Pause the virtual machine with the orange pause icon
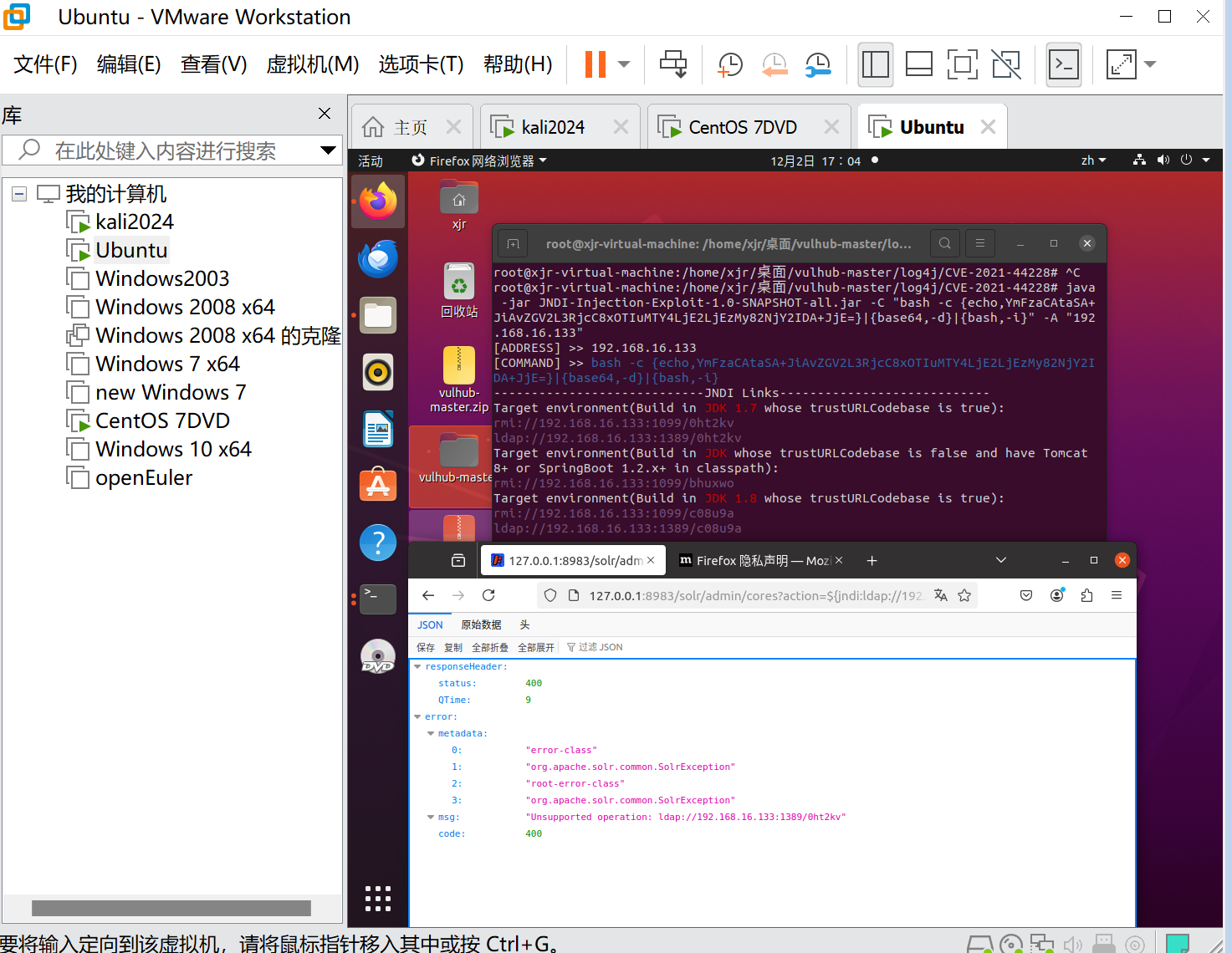This screenshot has height=953, width=1232. tap(595, 64)
